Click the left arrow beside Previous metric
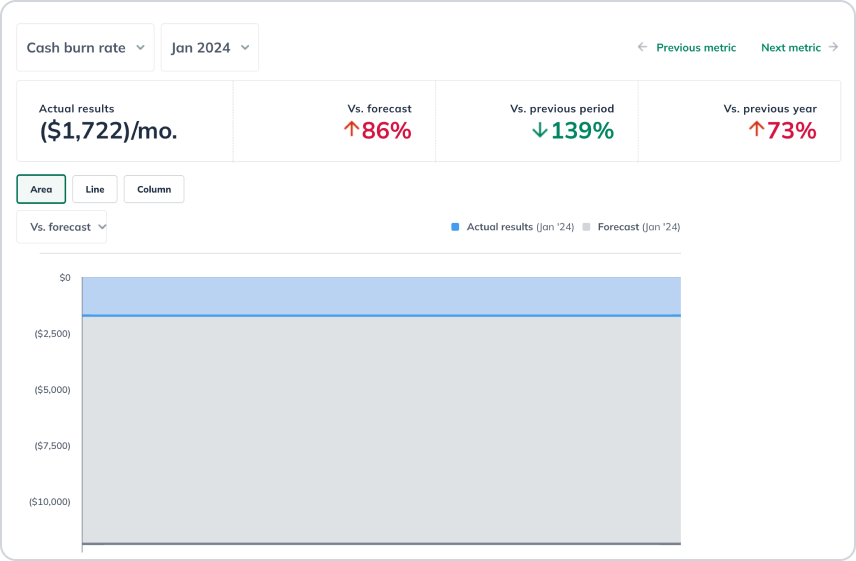856x561 pixels. 643,47
